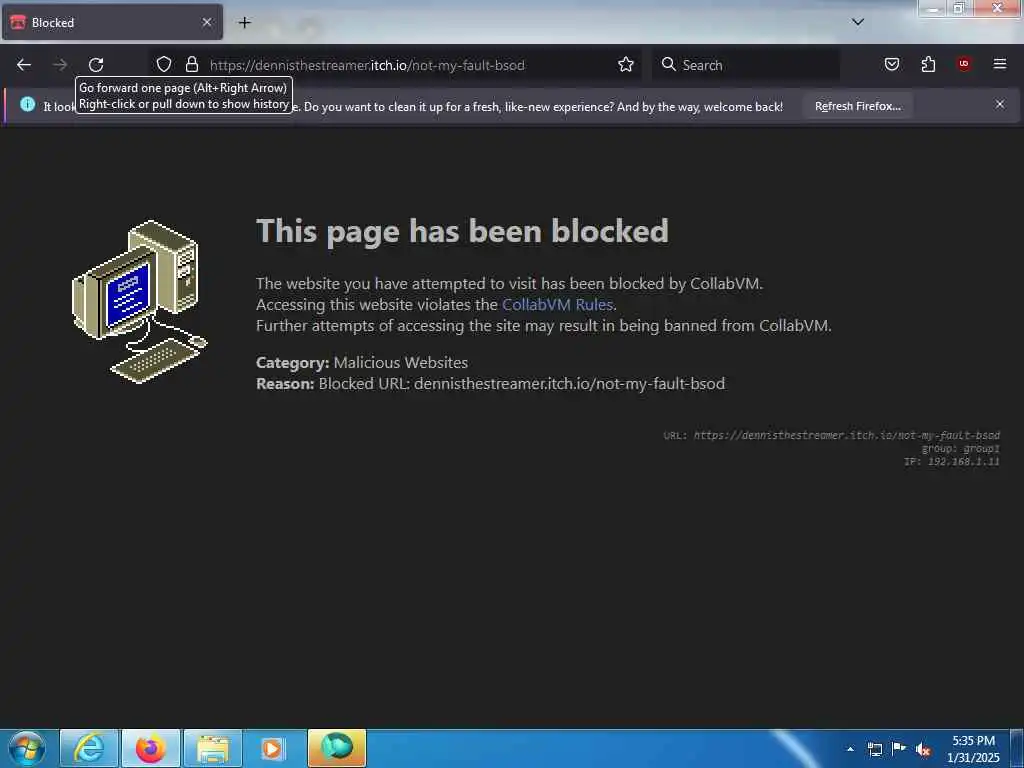
Task: Open the Extensions puzzle icon
Action: coord(928,64)
